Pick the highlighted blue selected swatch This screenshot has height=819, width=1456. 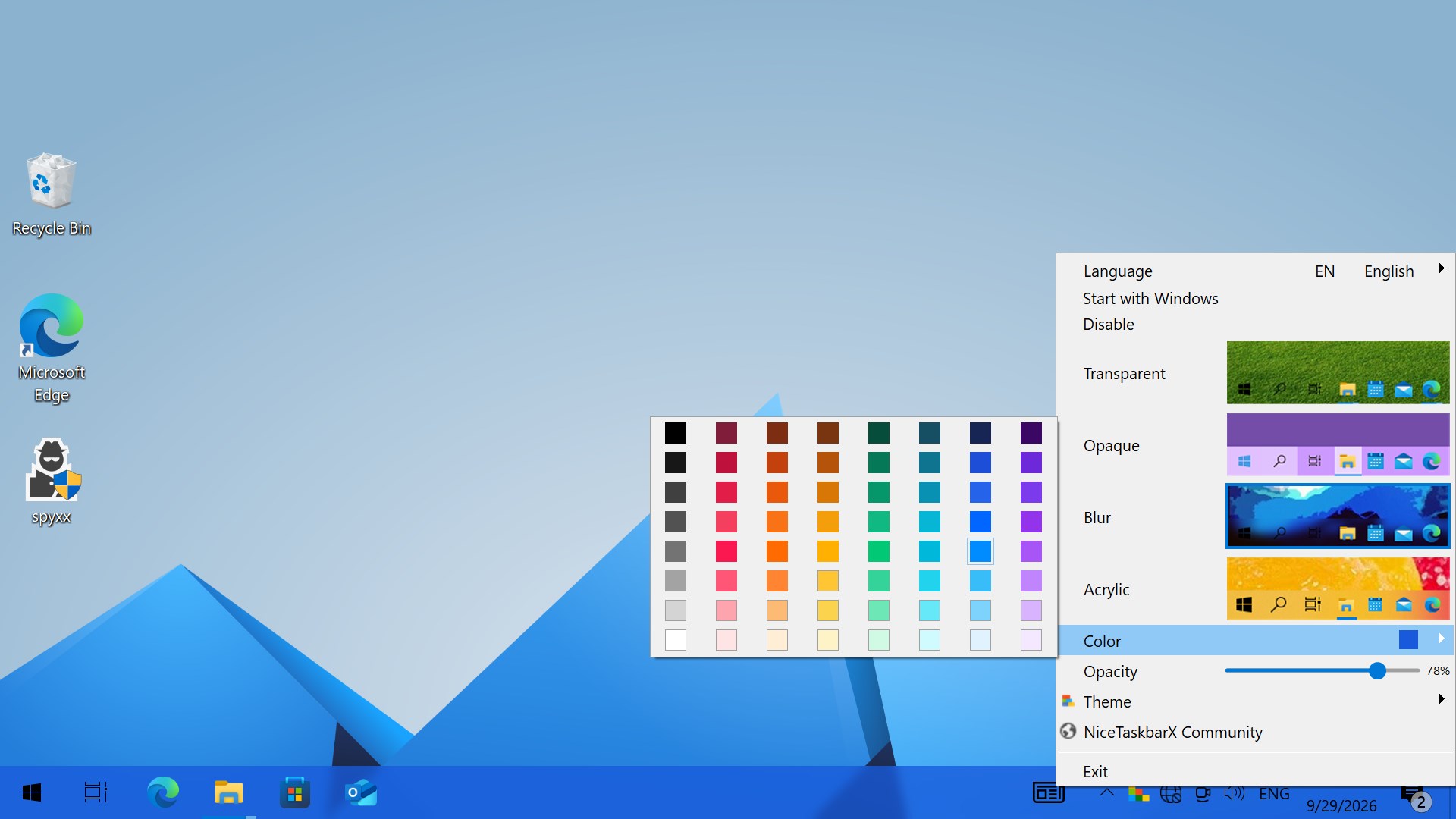(x=981, y=551)
